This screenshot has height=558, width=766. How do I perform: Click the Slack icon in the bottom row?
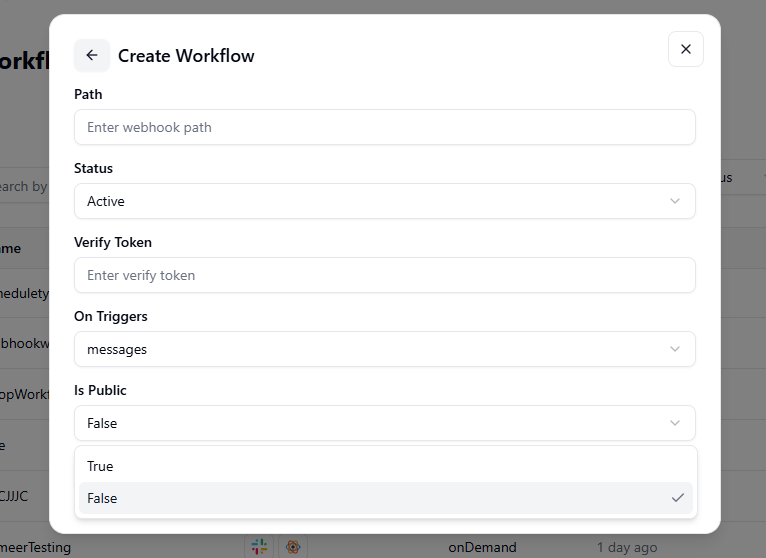point(259,546)
